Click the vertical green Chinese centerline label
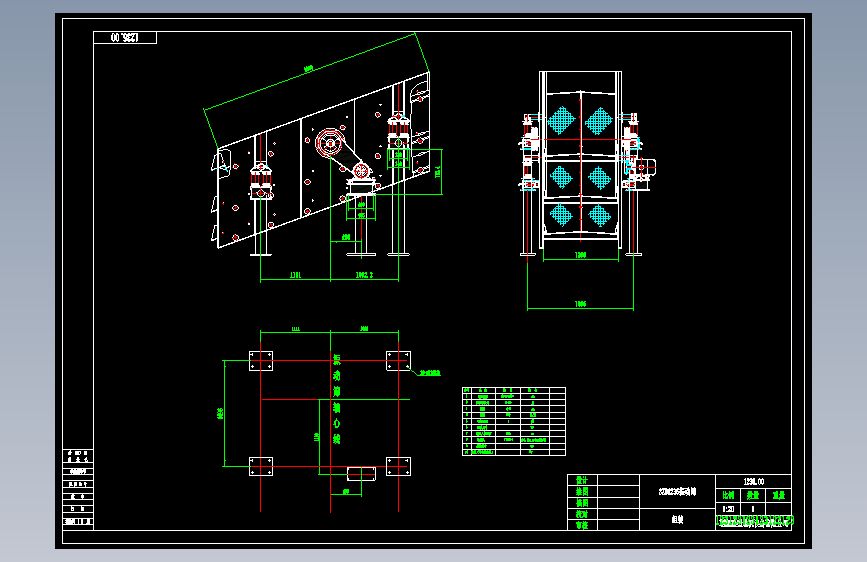 point(336,399)
